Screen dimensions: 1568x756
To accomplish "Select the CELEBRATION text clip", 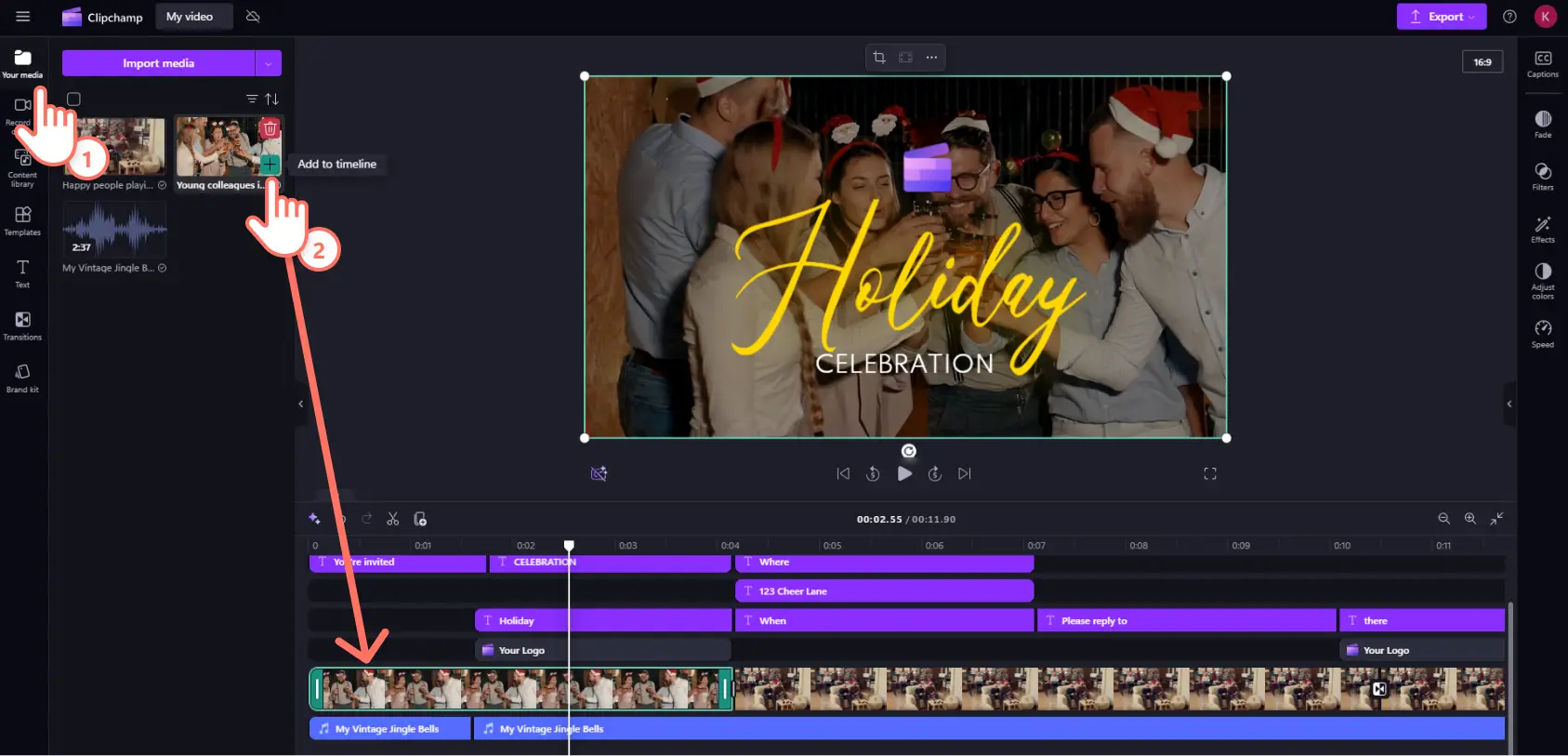I will point(610,563).
